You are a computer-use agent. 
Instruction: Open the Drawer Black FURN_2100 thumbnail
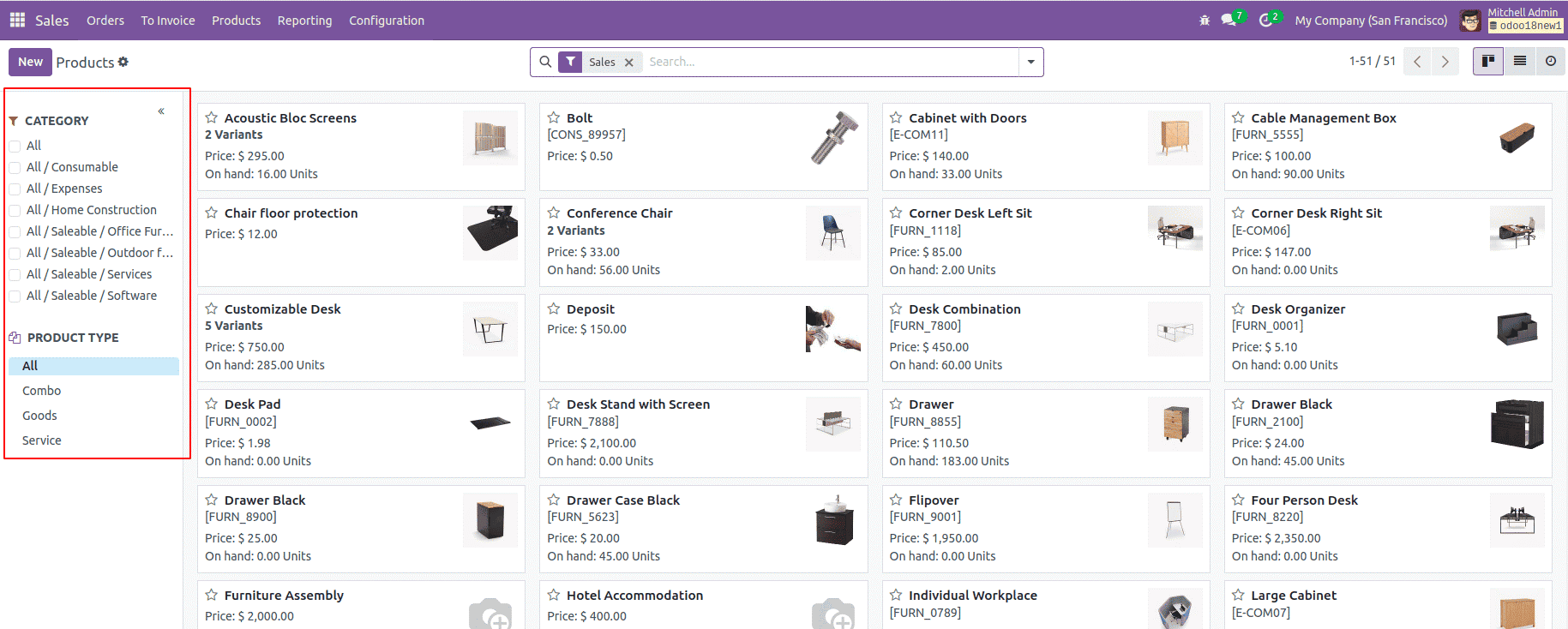click(1517, 424)
